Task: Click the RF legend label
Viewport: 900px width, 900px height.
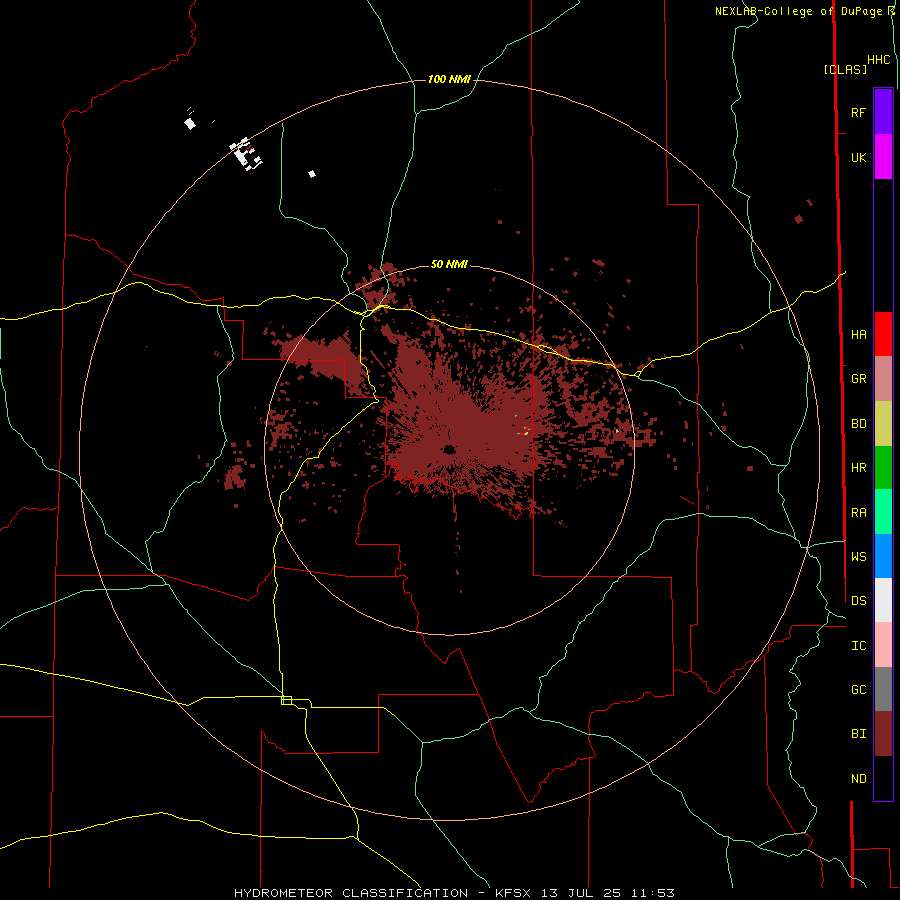Action: 858,112
